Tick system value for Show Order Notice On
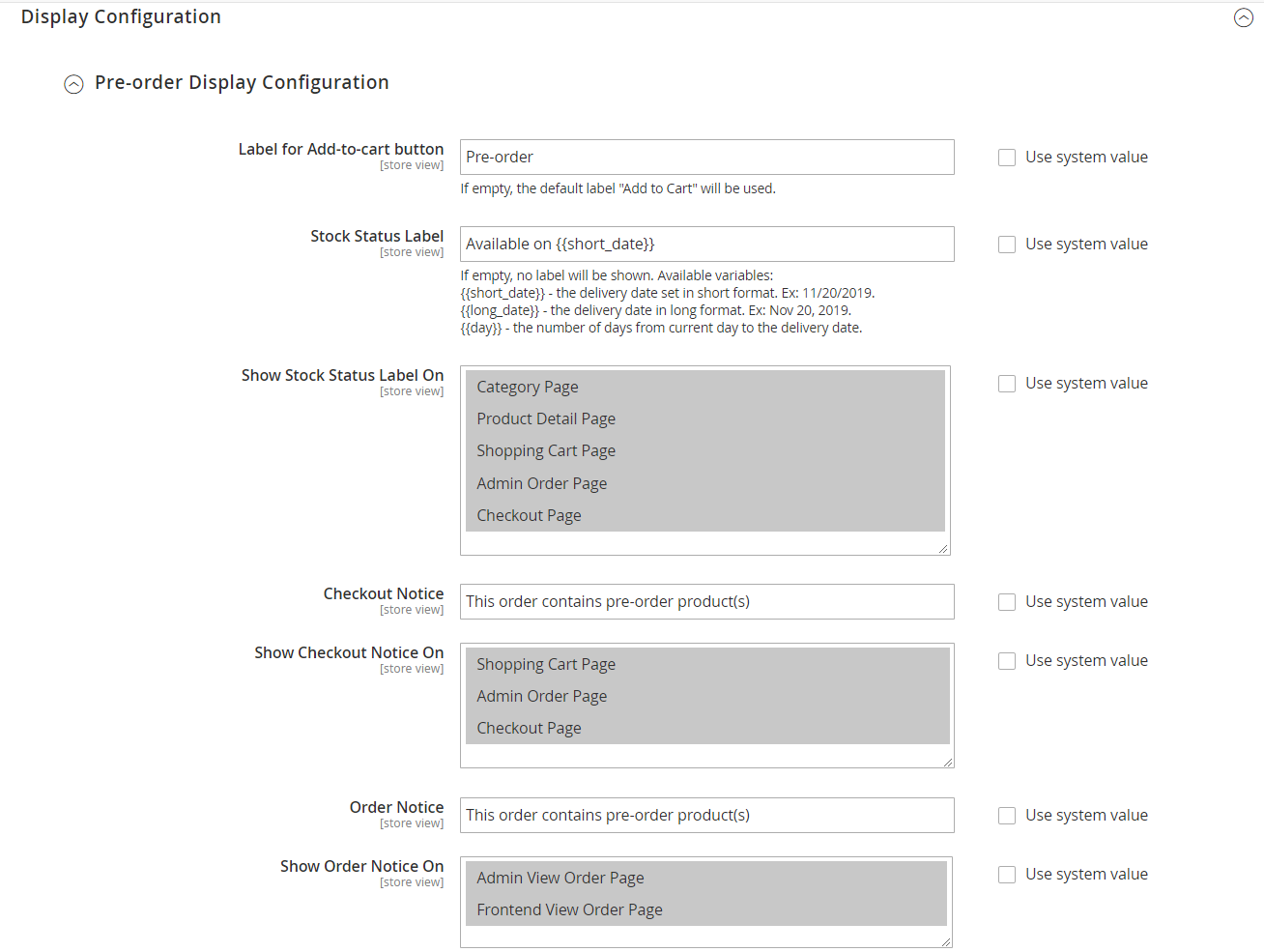 tap(1007, 875)
